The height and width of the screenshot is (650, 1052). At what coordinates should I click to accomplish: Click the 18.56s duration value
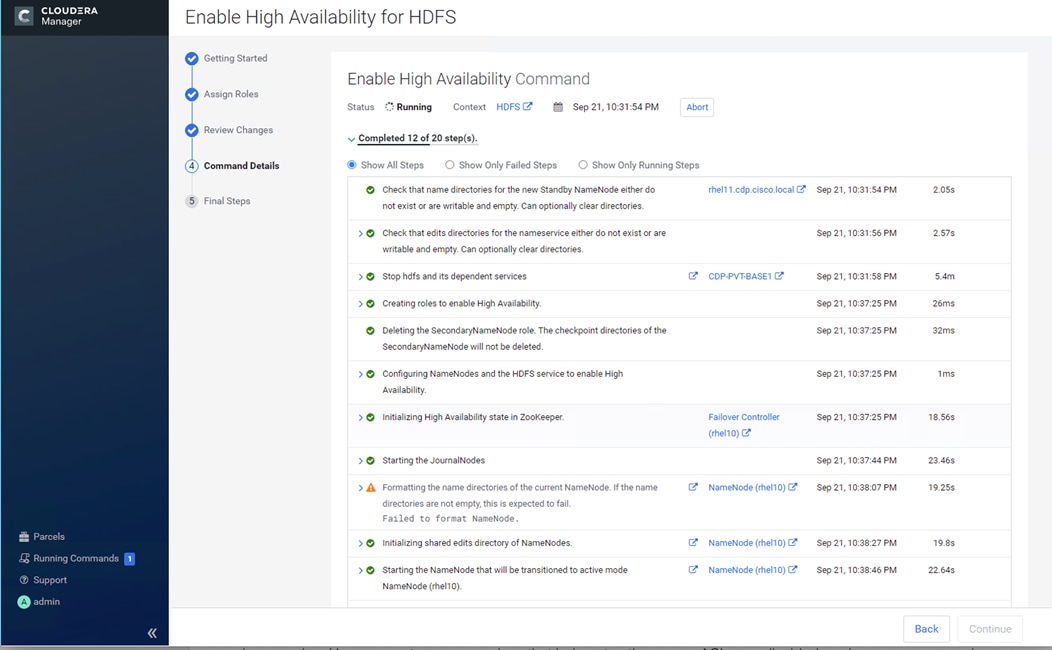click(x=941, y=417)
